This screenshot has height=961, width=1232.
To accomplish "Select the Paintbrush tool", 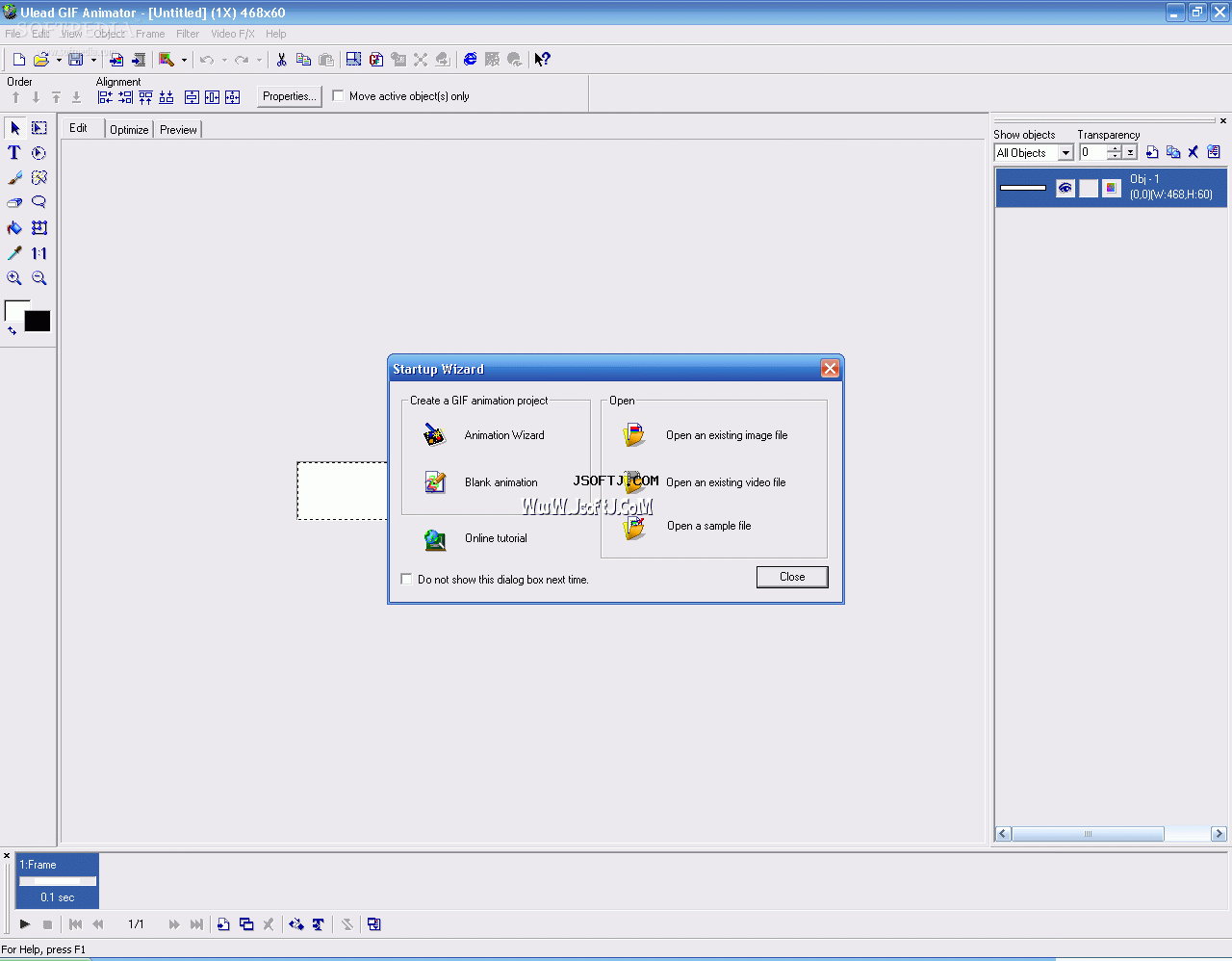I will coord(14,178).
